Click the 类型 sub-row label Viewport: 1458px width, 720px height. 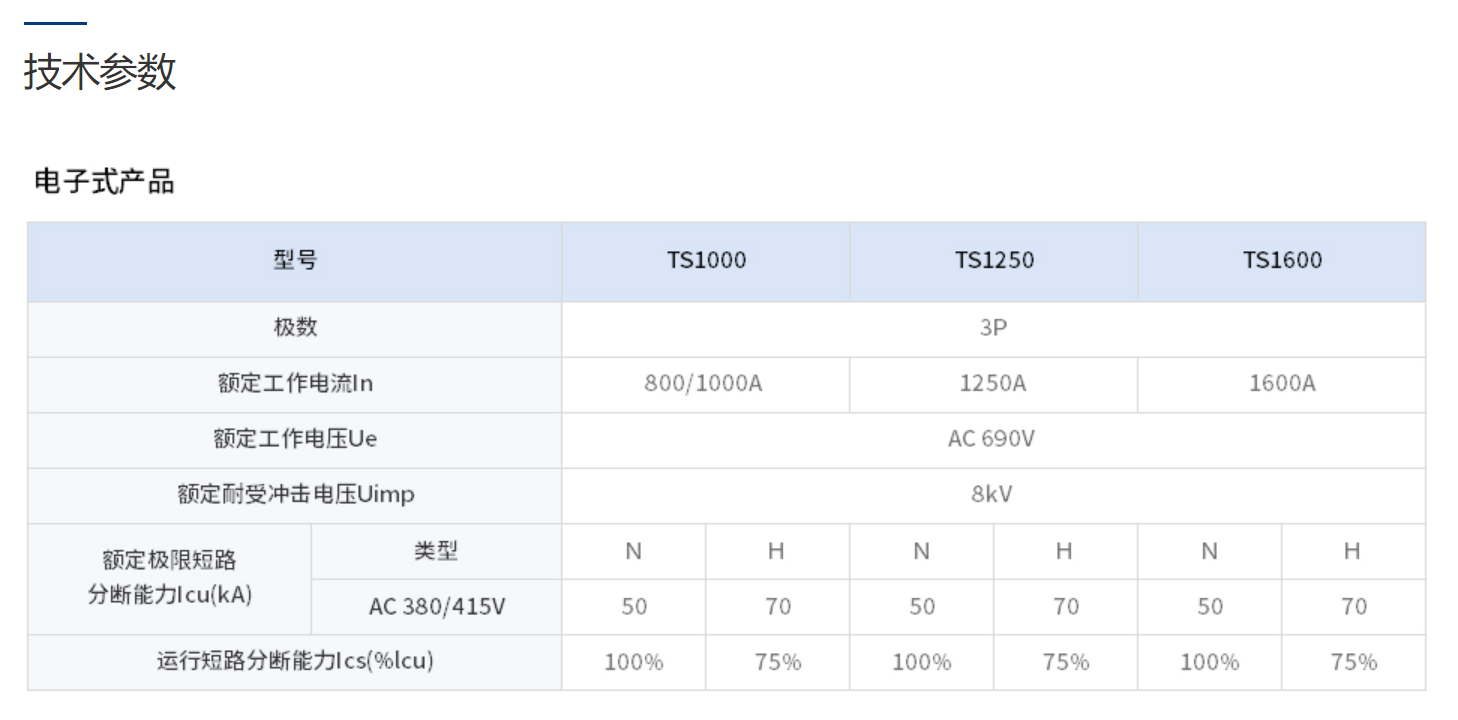436,551
